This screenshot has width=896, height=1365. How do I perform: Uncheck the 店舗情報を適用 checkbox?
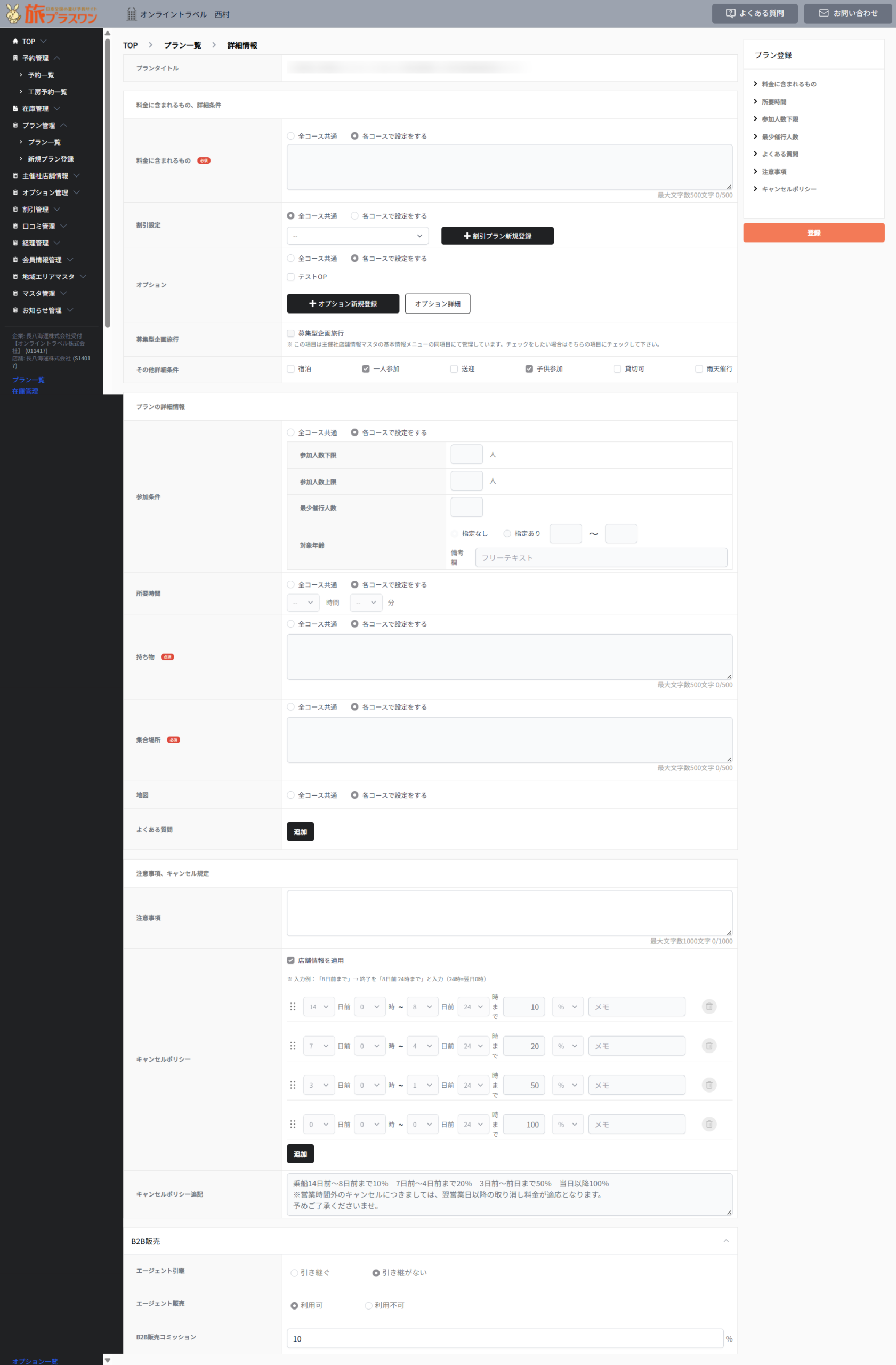(x=290, y=961)
